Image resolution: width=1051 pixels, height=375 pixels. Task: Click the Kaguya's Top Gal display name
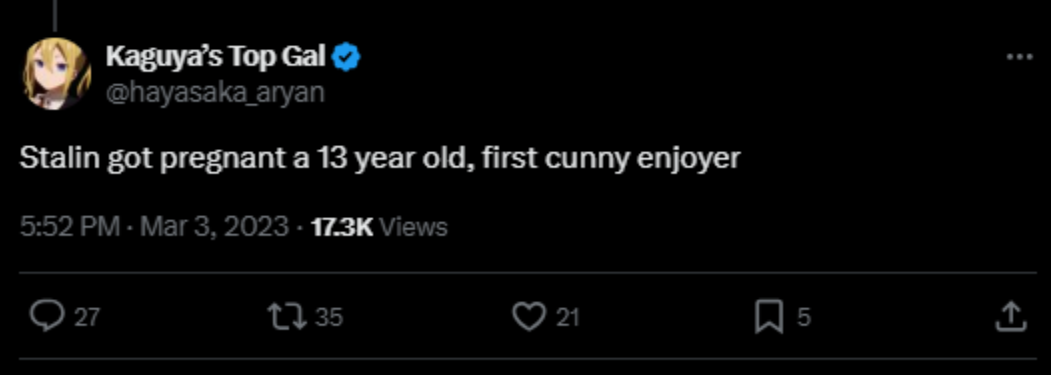click(x=215, y=58)
